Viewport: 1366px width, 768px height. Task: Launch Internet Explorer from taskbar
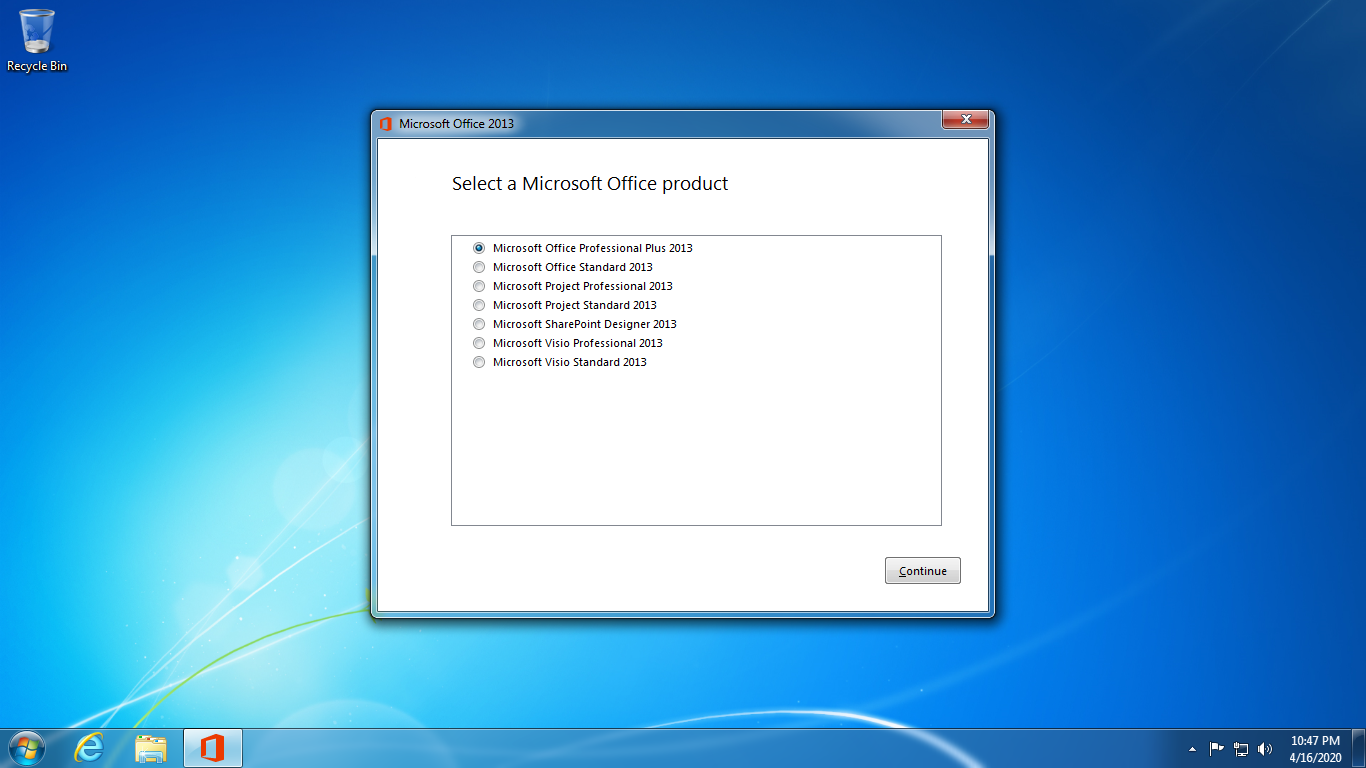click(x=90, y=748)
